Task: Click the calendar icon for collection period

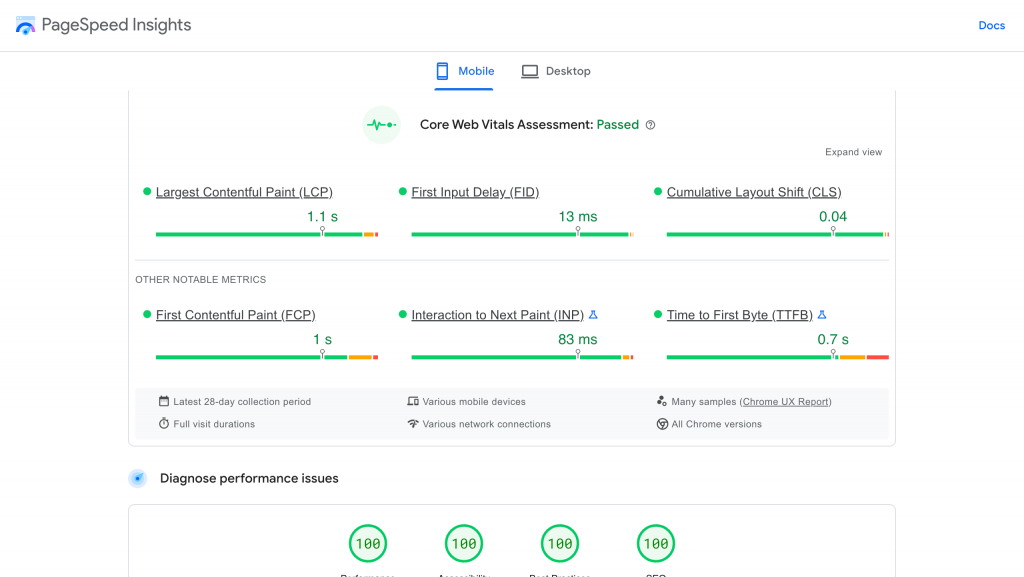Action: tap(164, 401)
